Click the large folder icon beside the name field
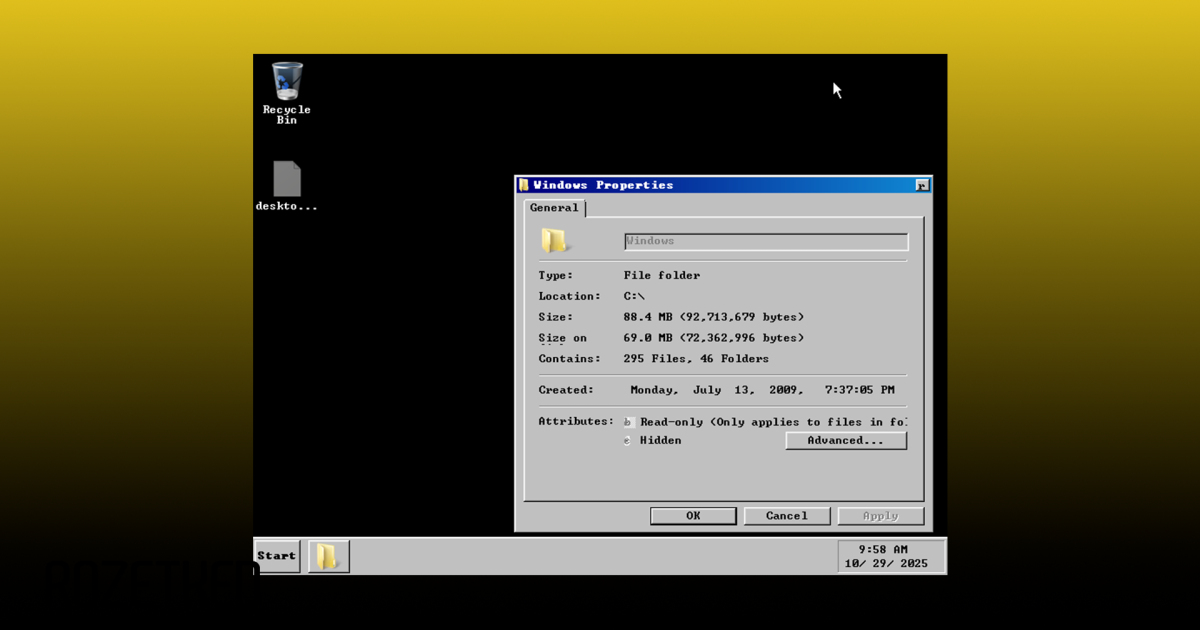 coord(554,241)
